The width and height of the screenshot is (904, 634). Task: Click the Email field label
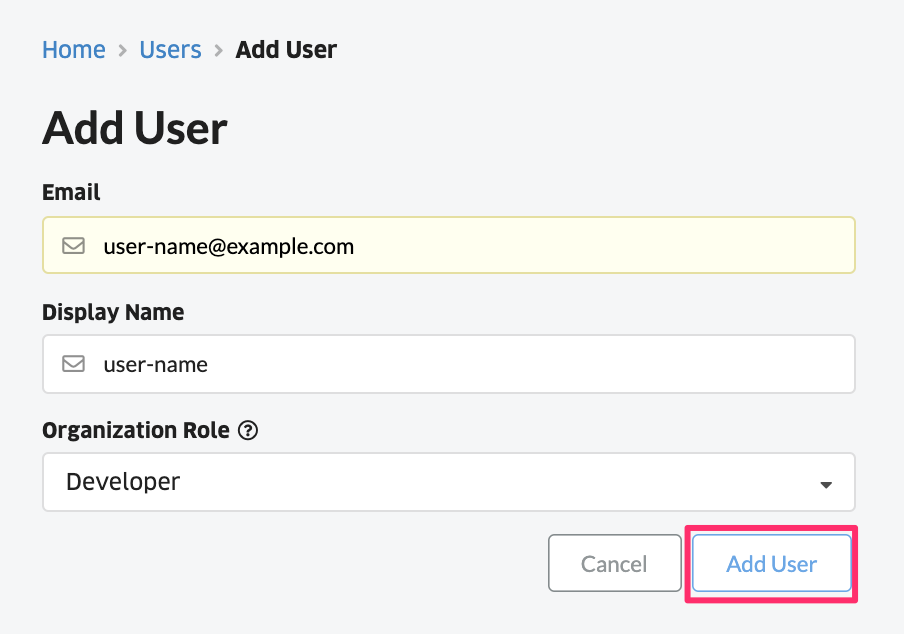click(71, 192)
